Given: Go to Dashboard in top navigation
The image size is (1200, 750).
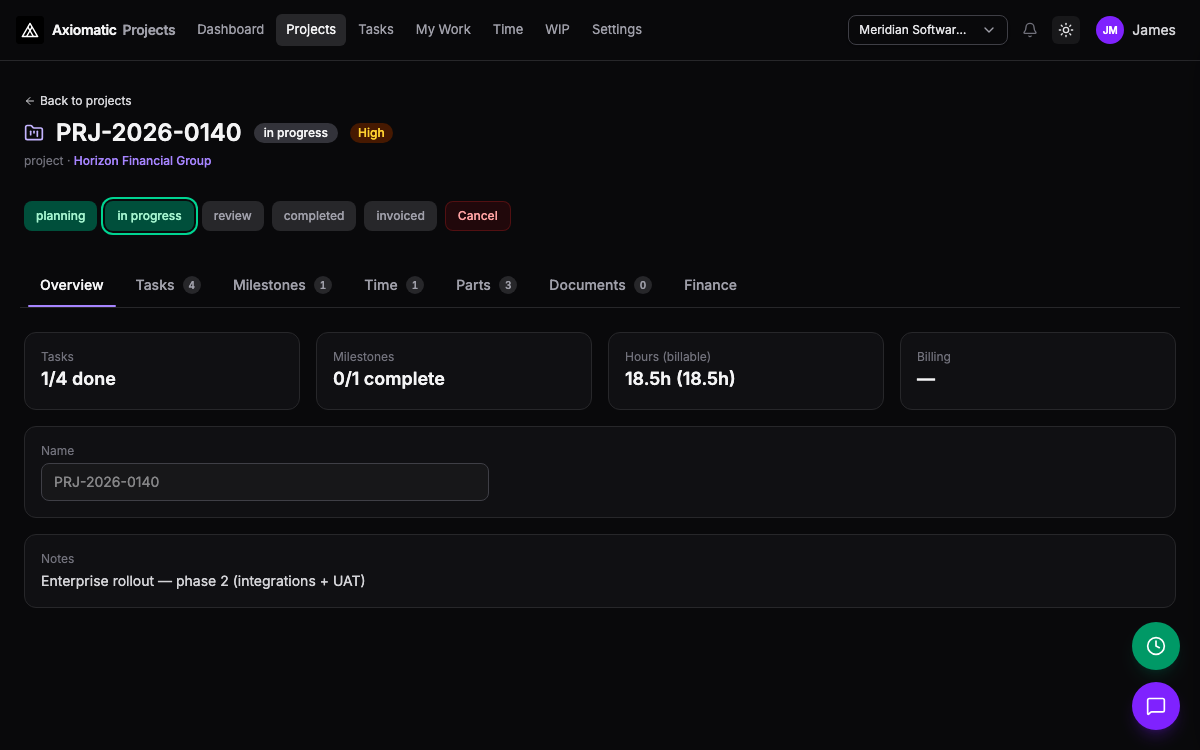Looking at the screenshot, I should click(230, 30).
